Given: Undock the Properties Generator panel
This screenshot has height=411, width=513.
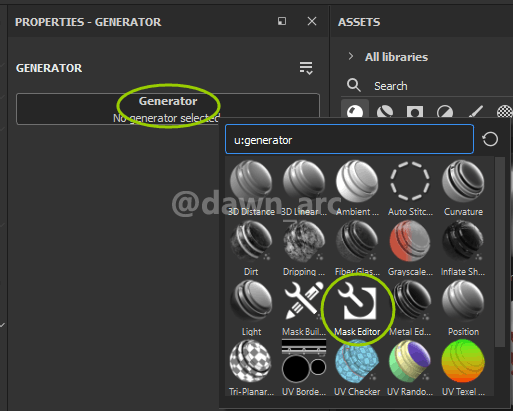Looking at the screenshot, I should point(282,21).
